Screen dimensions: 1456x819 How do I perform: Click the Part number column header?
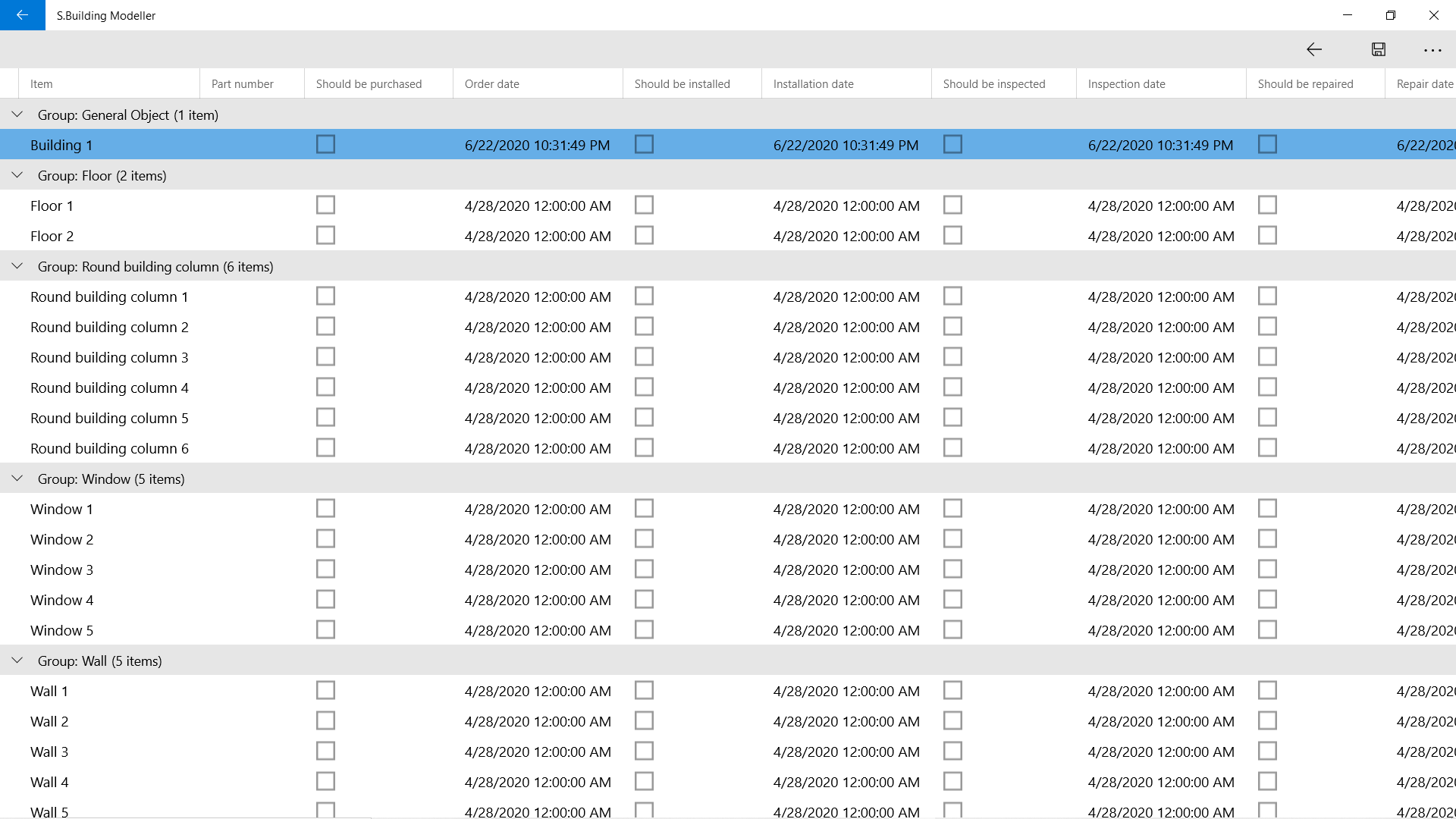click(x=243, y=84)
